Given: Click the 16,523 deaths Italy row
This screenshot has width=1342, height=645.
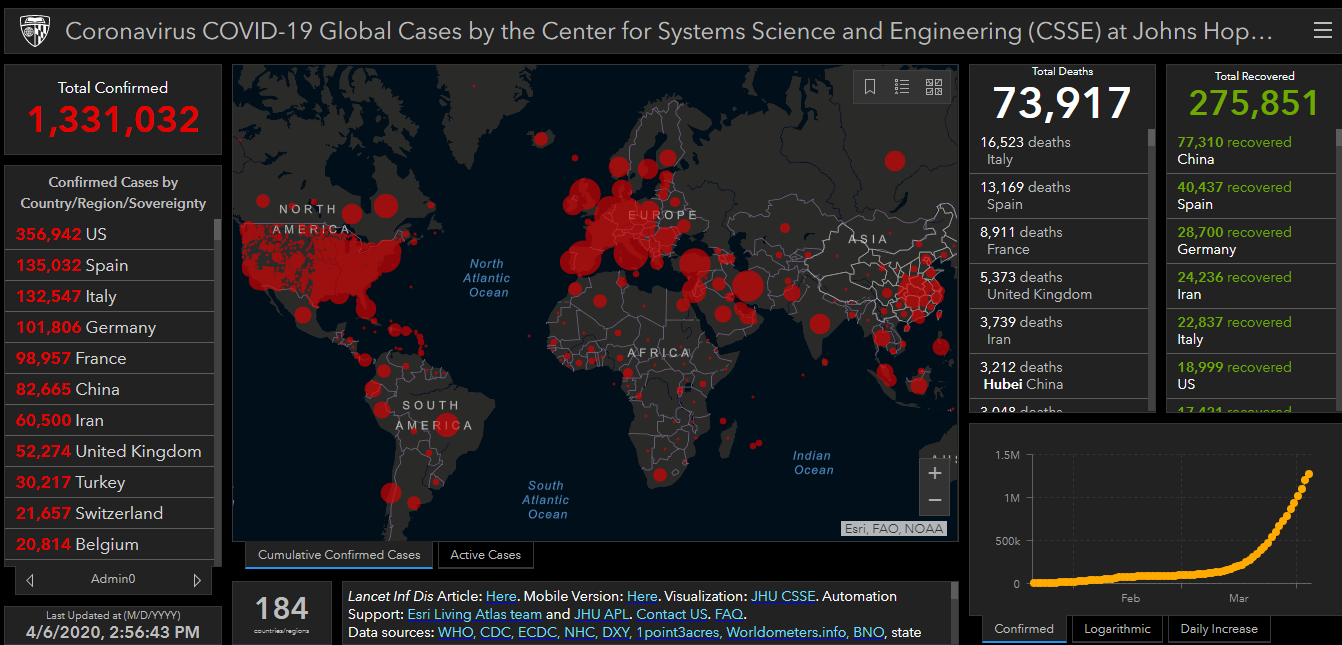Looking at the screenshot, I should point(1058,151).
